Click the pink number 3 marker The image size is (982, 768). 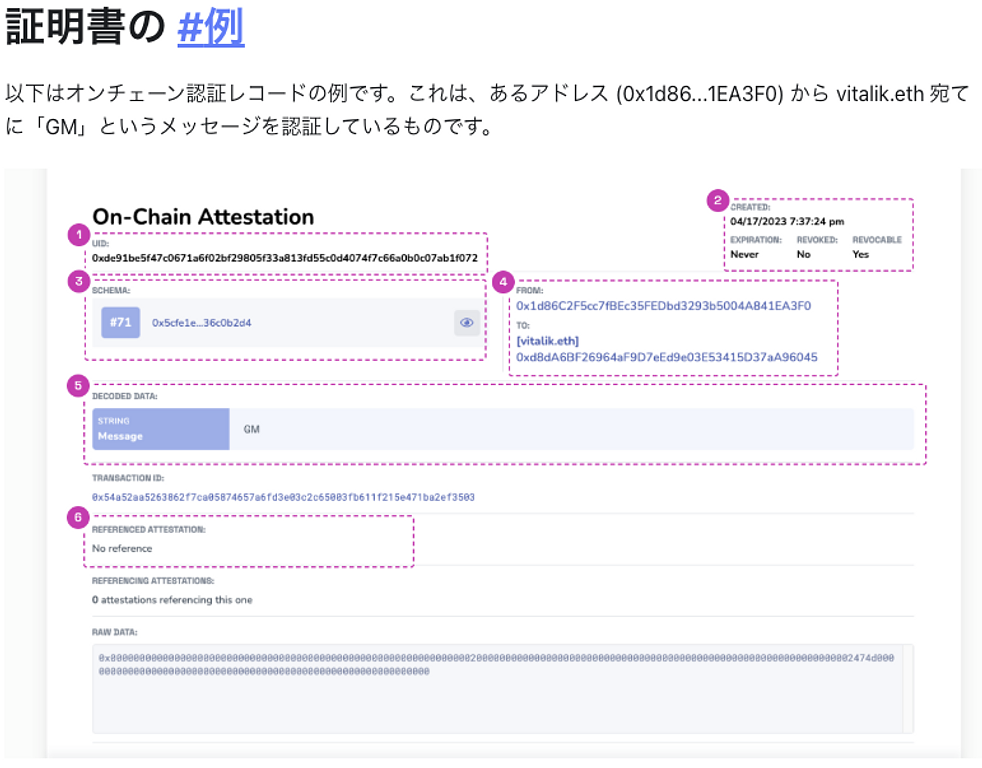point(78,281)
